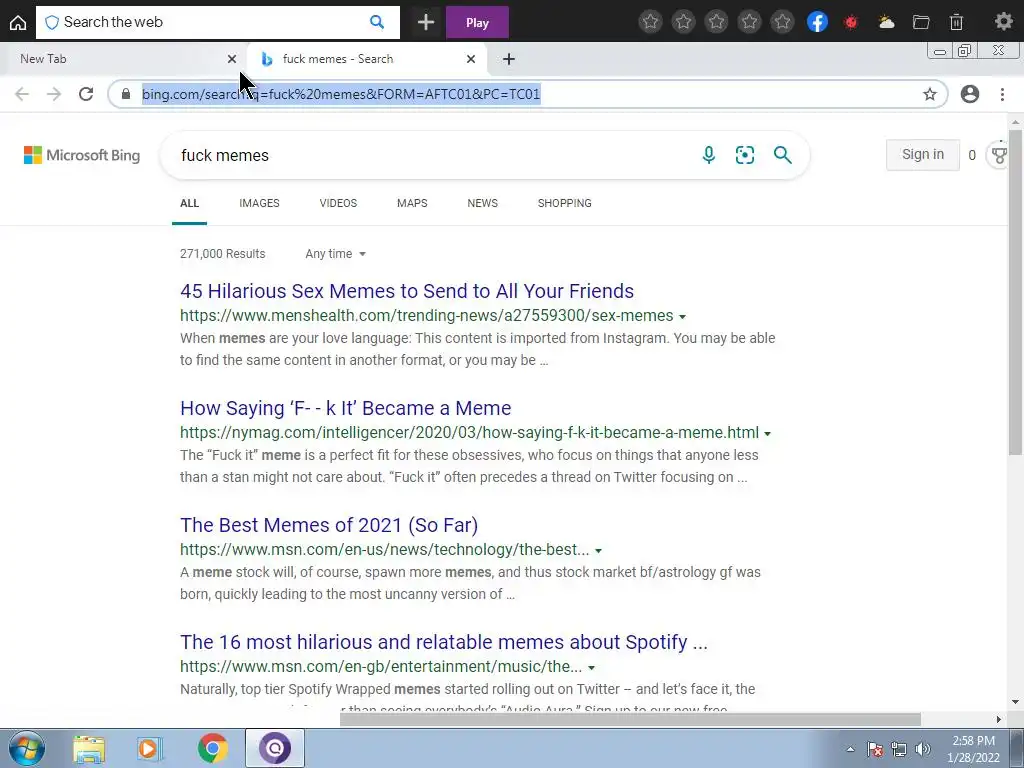The image size is (1024, 768).
Task: Open settings gear in top toolbar
Action: [1003, 22]
